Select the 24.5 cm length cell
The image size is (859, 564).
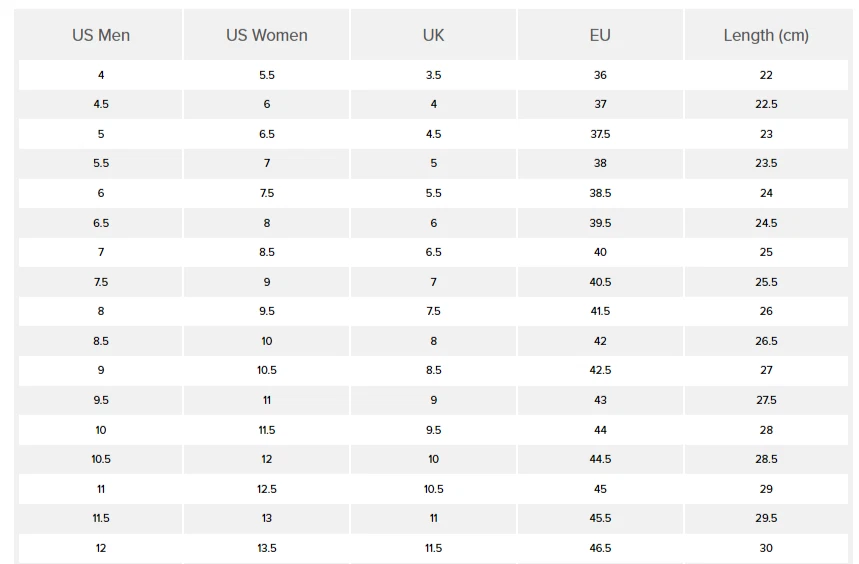766,223
